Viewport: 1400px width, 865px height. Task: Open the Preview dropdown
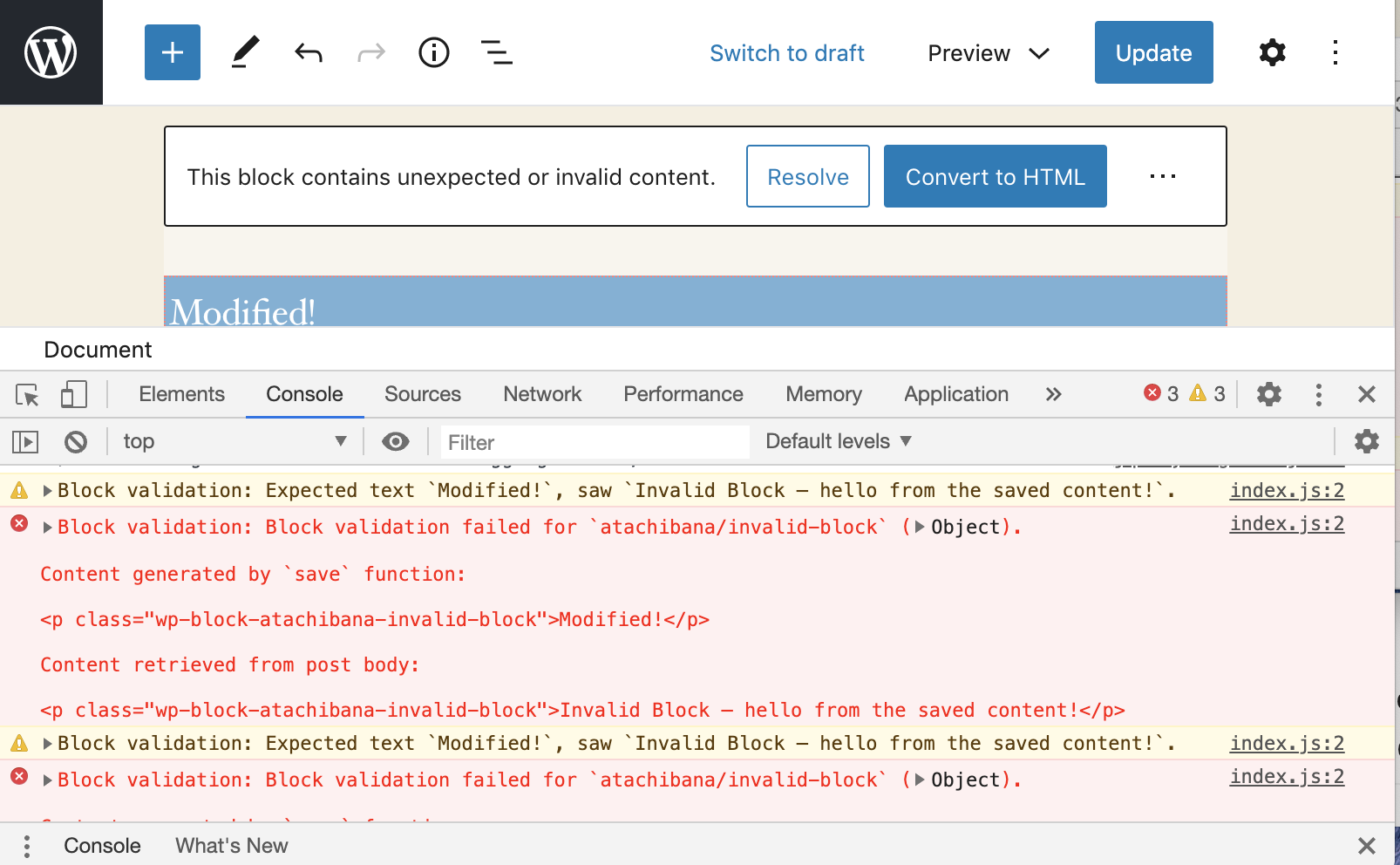click(986, 52)
